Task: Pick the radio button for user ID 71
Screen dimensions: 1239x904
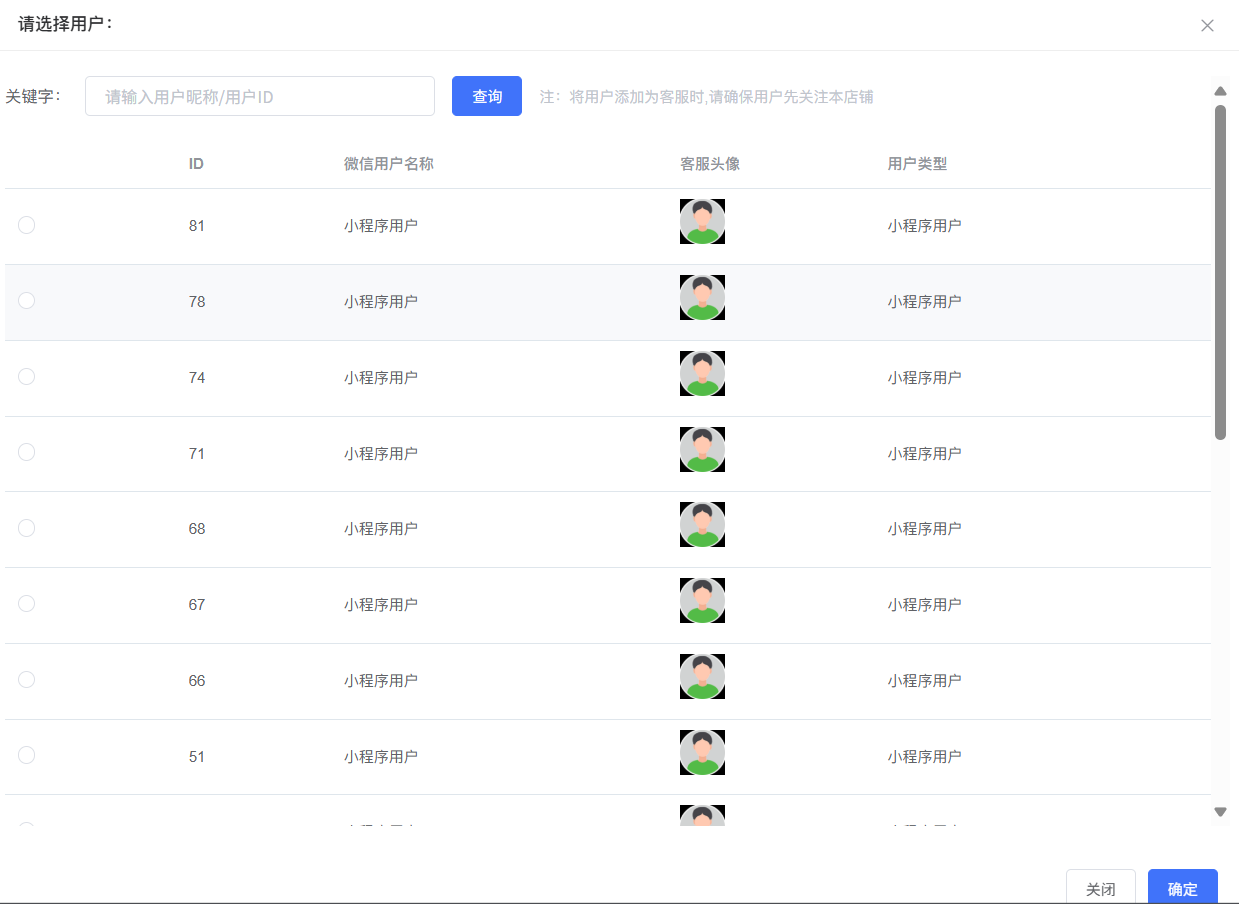Action: (x=26, y=453)
